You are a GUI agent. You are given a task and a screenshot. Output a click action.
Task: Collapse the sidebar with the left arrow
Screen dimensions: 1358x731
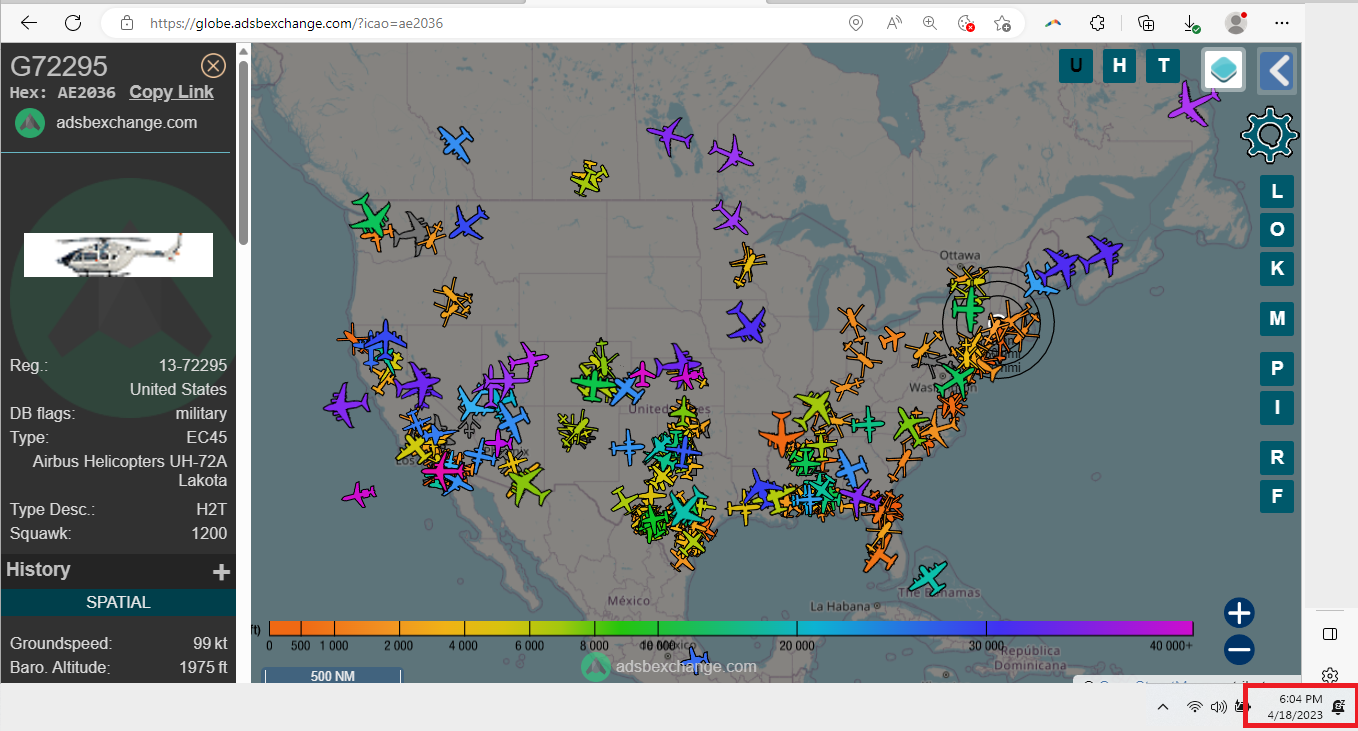tap(1277, 70)
